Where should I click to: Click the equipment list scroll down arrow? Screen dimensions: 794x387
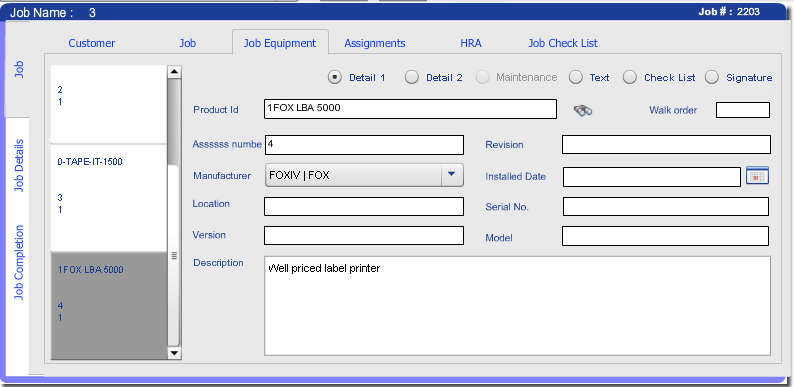[174, 353]
